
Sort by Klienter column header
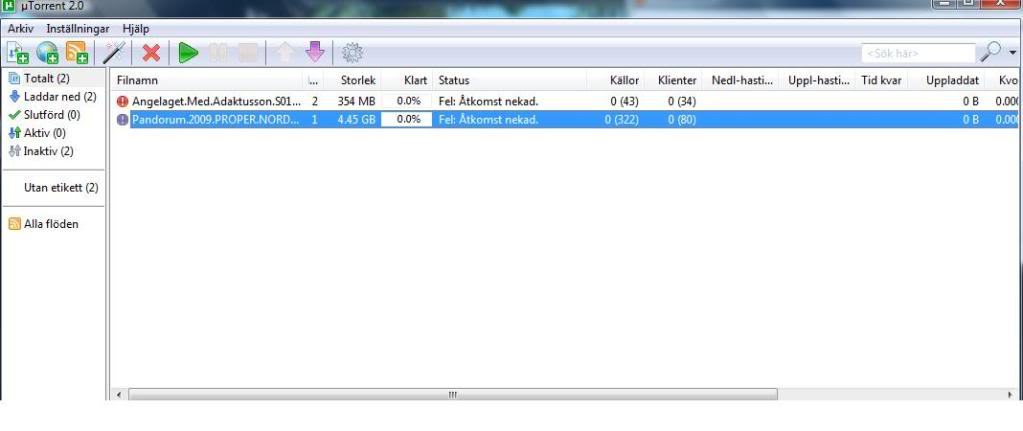[x=673, y=80]
